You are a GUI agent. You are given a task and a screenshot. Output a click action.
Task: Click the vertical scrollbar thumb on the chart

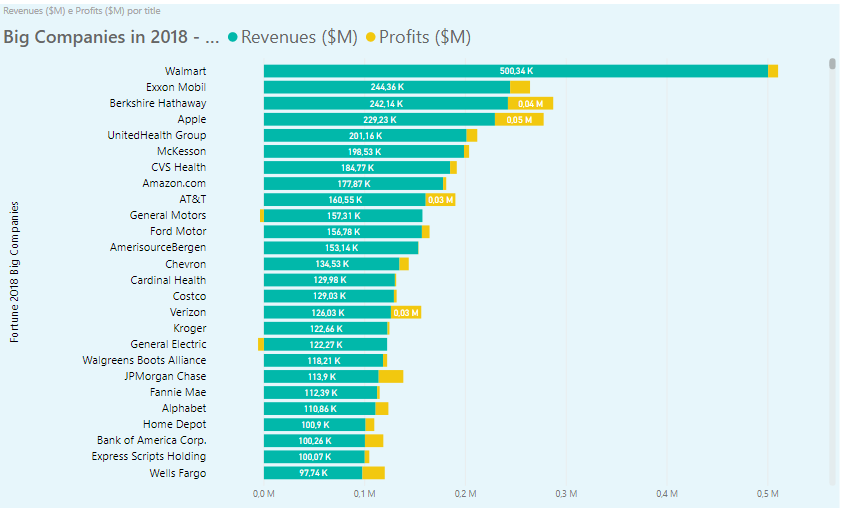point(832,64)
